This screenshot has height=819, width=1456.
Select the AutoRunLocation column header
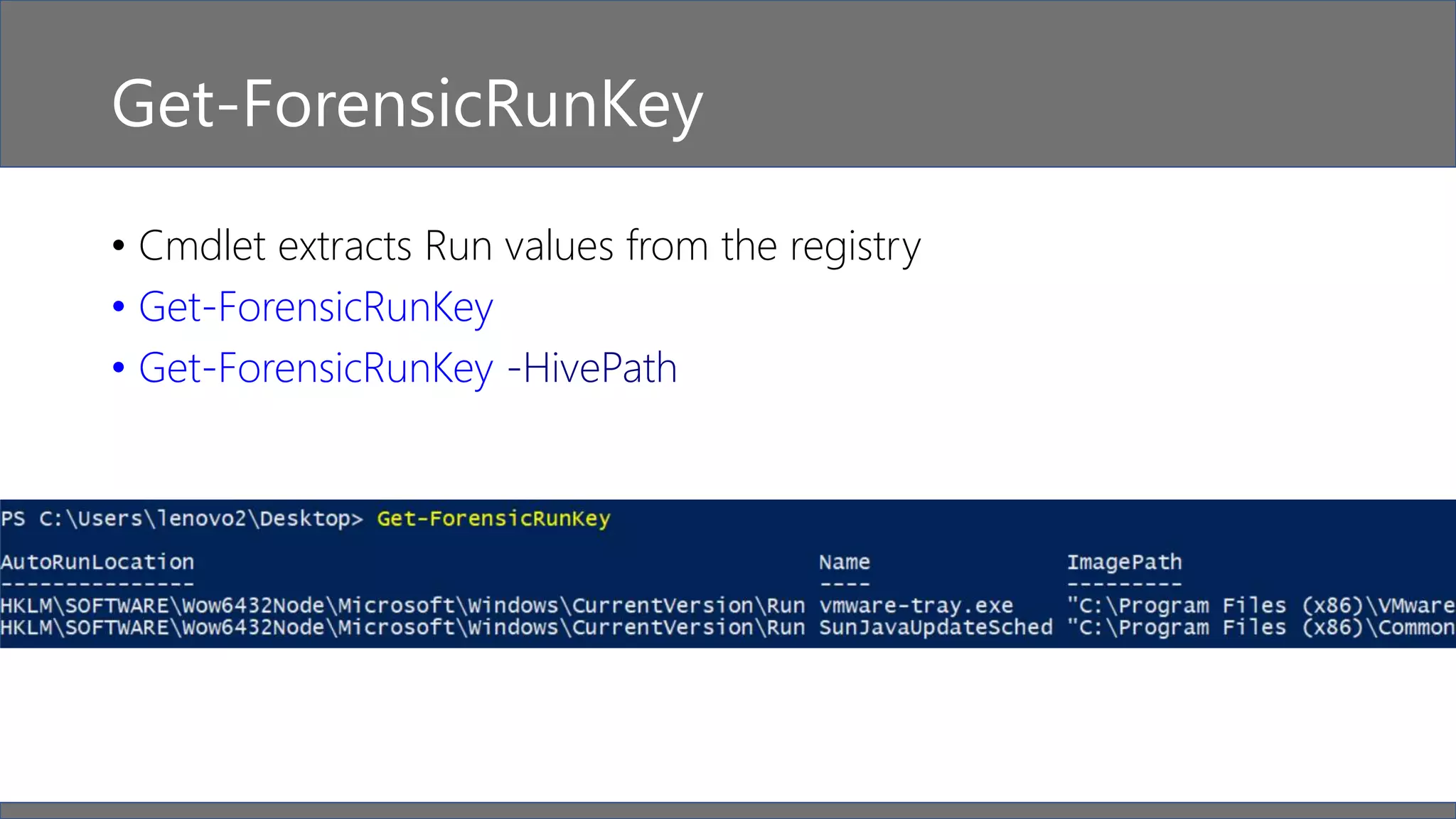(97, 562)
